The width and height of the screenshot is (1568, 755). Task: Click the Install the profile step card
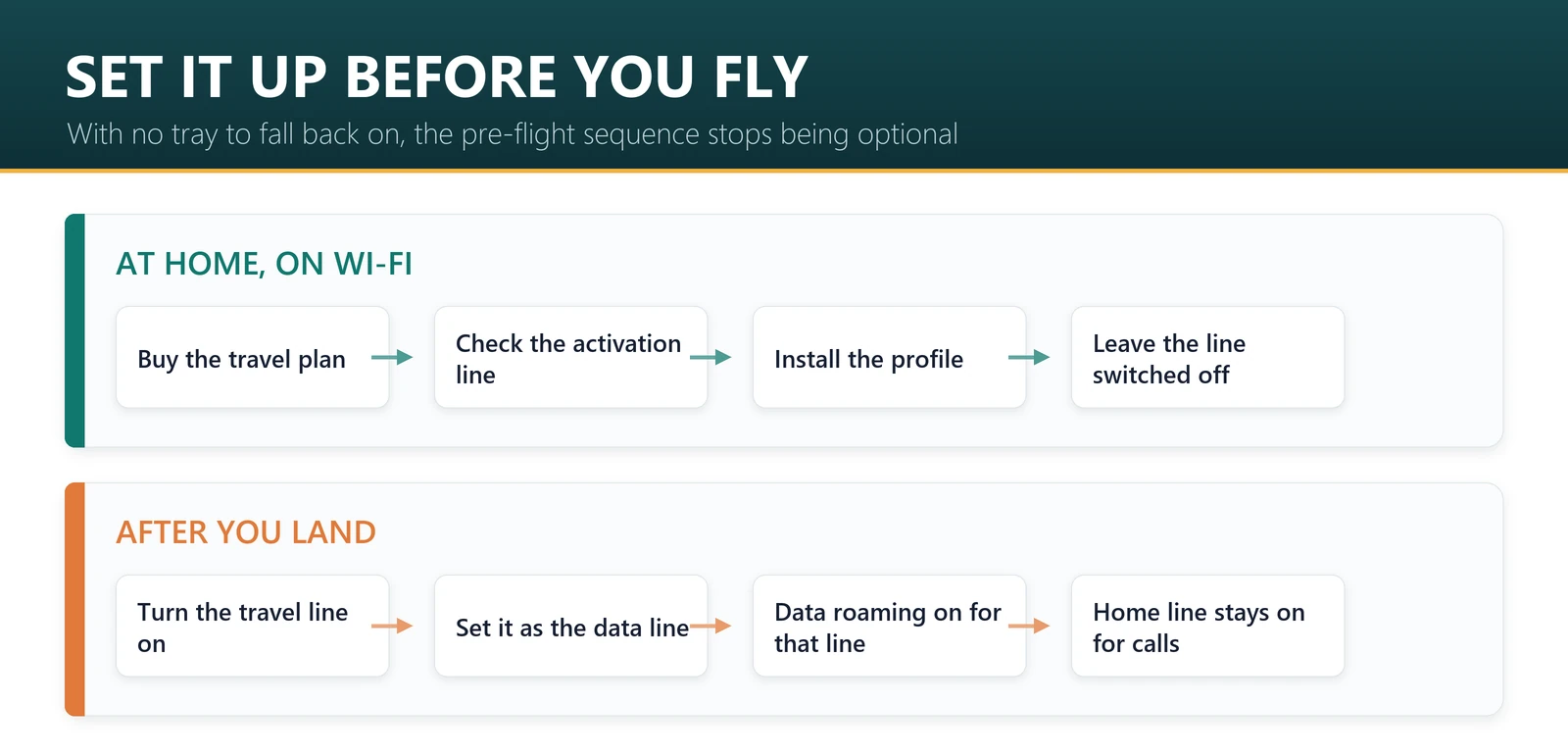point(890,357)
